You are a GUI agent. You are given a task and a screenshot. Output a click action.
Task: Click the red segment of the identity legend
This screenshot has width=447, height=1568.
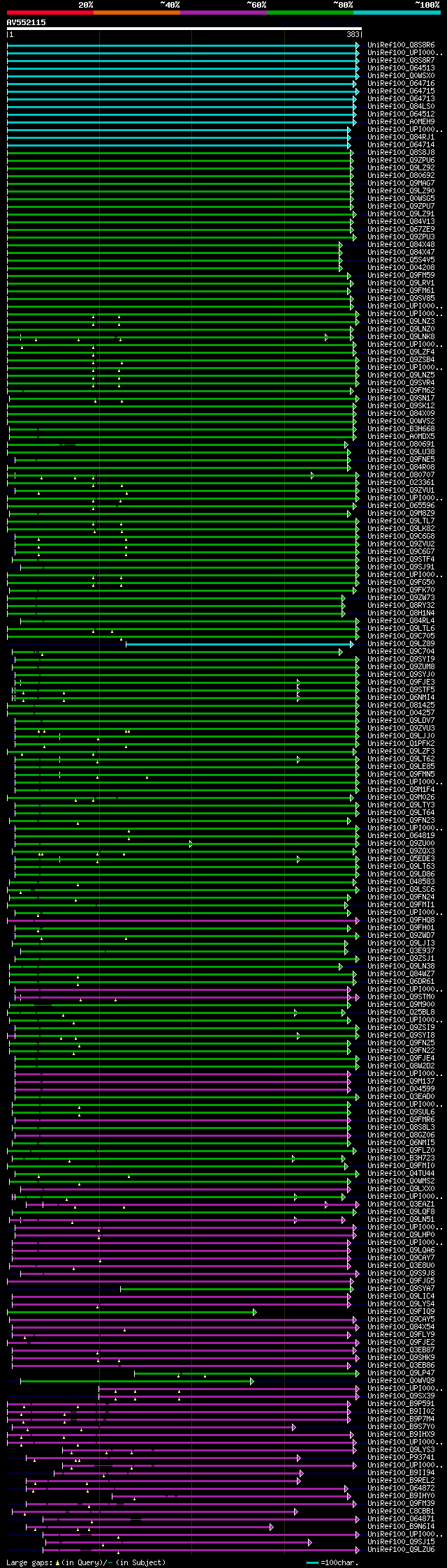50,13
